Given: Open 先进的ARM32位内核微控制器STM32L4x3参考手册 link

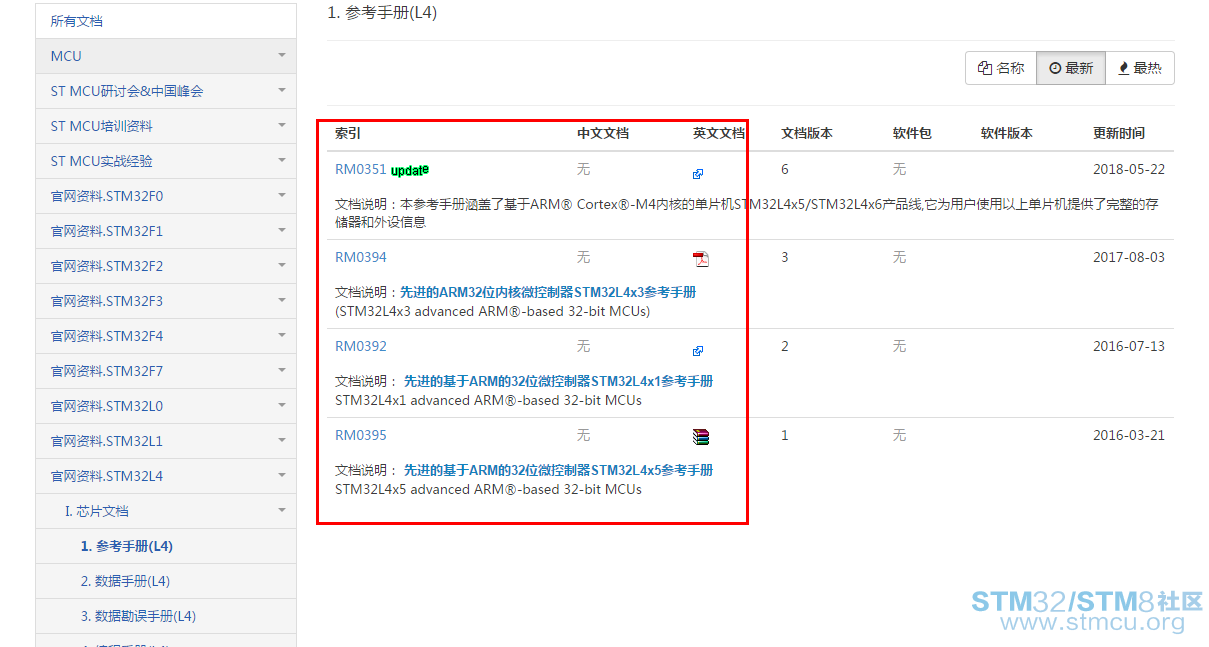Looking at the screenshot, I should pos(548,293).
